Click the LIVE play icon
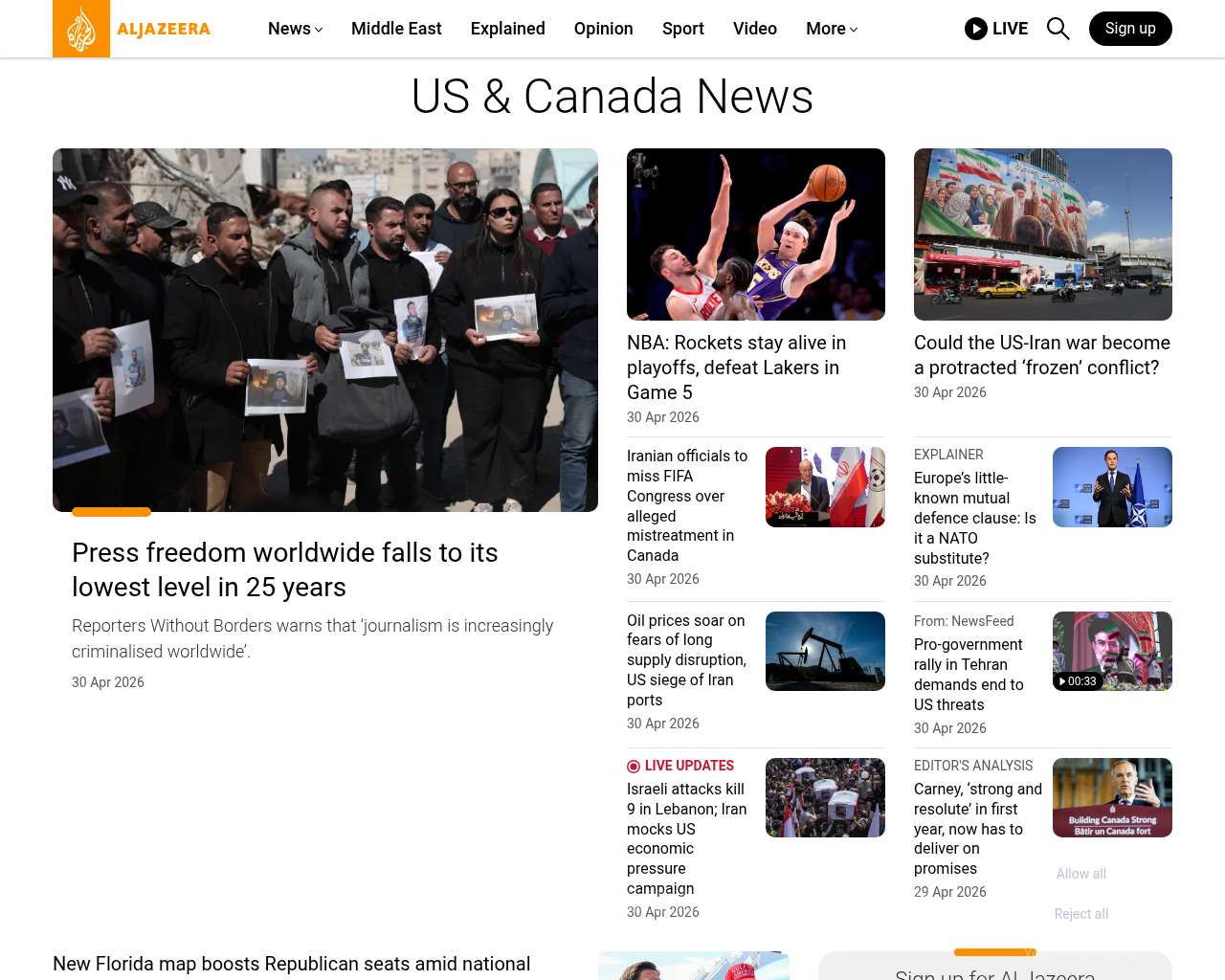The image size is (1225, 980). [x=976, y=29]
